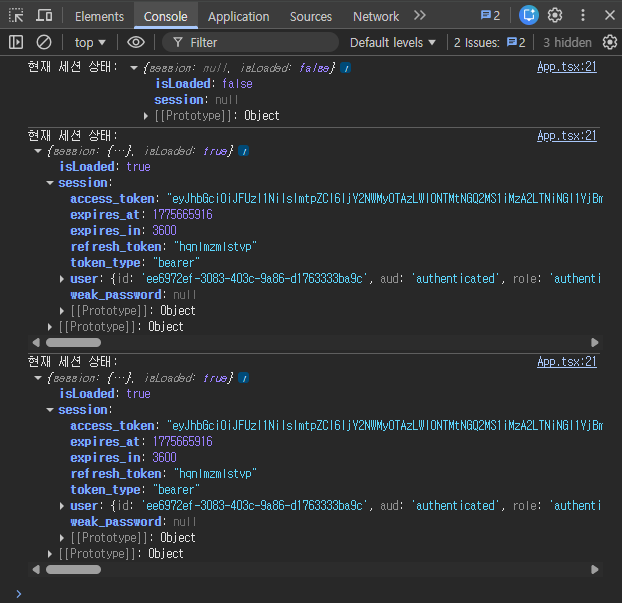
Task: Click the "2 Issues" button
Action: pos(489,42)
